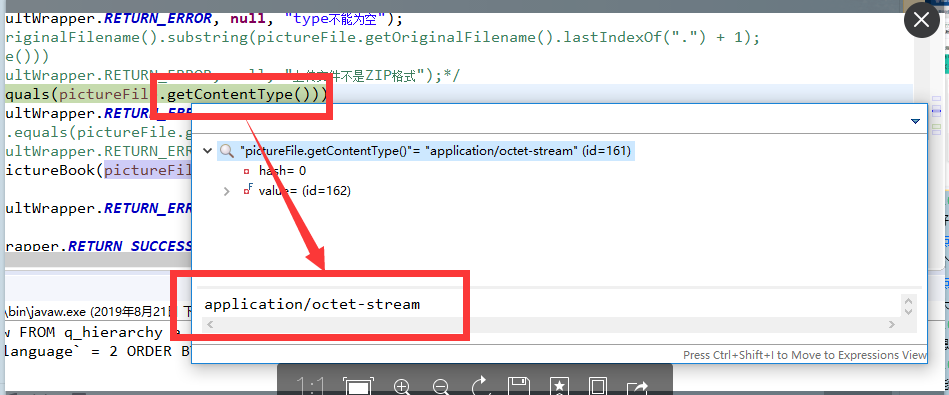949x395 pixels.
Task: Click the page frame icon in toolbar
Action: (x=598, y=387)
